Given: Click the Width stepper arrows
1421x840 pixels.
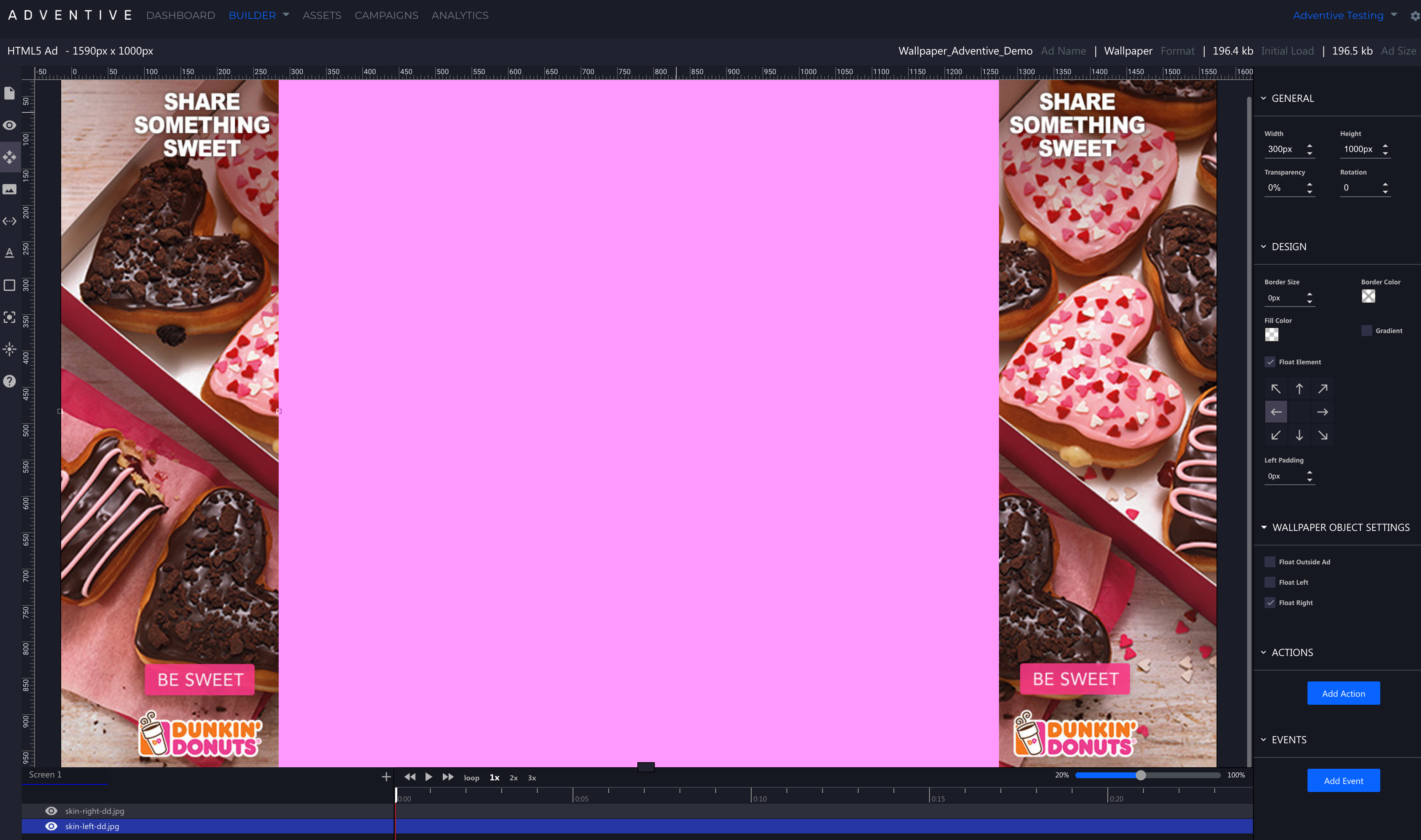Looking at the screenshot, I should point(1309,149).
